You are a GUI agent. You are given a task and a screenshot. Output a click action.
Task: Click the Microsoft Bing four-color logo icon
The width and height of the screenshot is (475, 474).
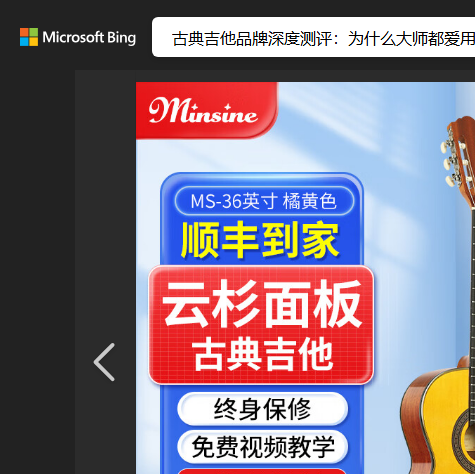[29, 37]
